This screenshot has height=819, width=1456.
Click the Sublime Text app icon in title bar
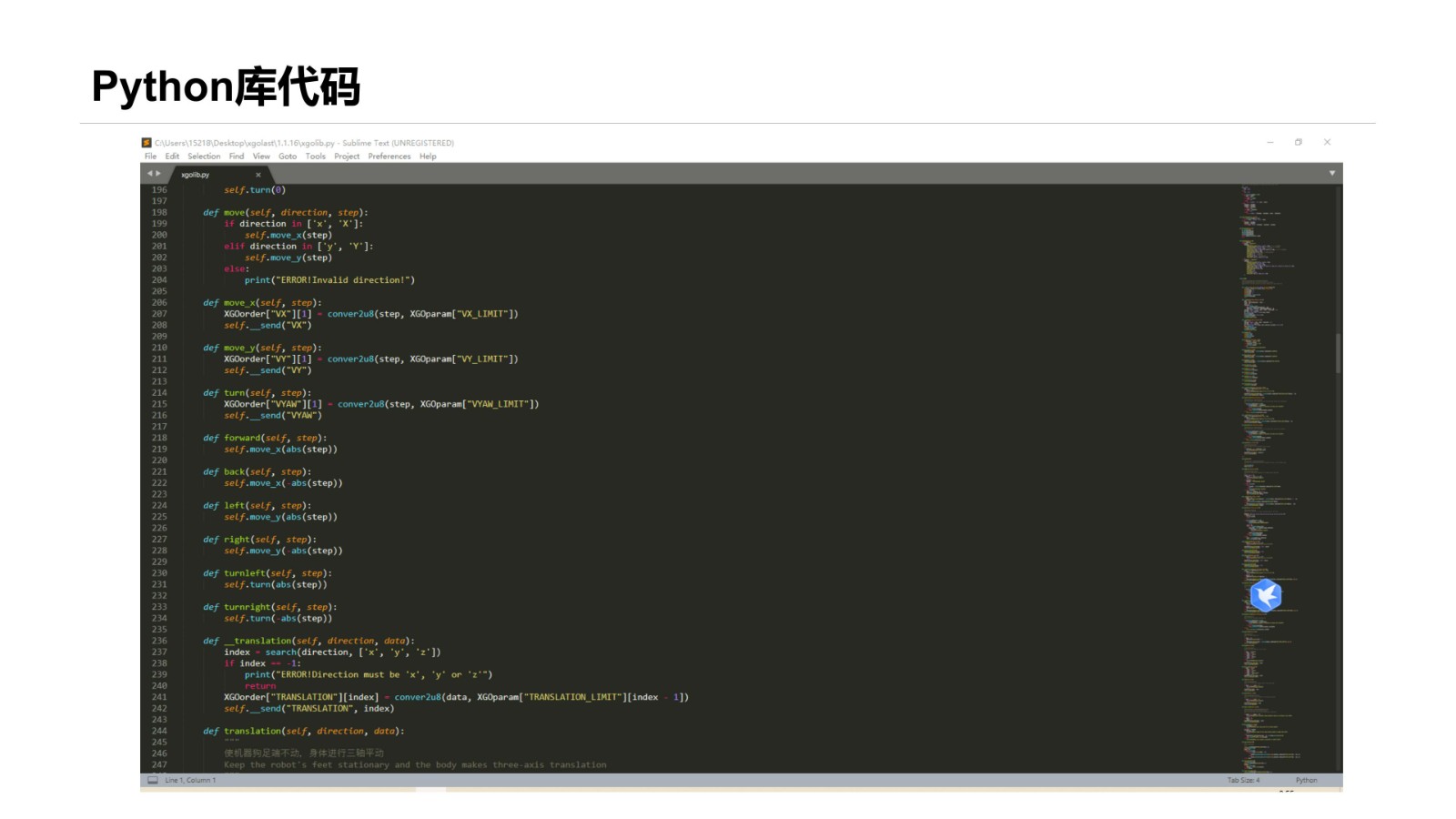146,143
